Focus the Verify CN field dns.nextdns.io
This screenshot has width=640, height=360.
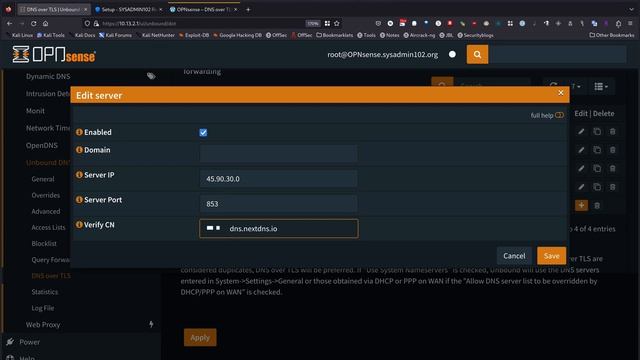(x=279, y=229)
